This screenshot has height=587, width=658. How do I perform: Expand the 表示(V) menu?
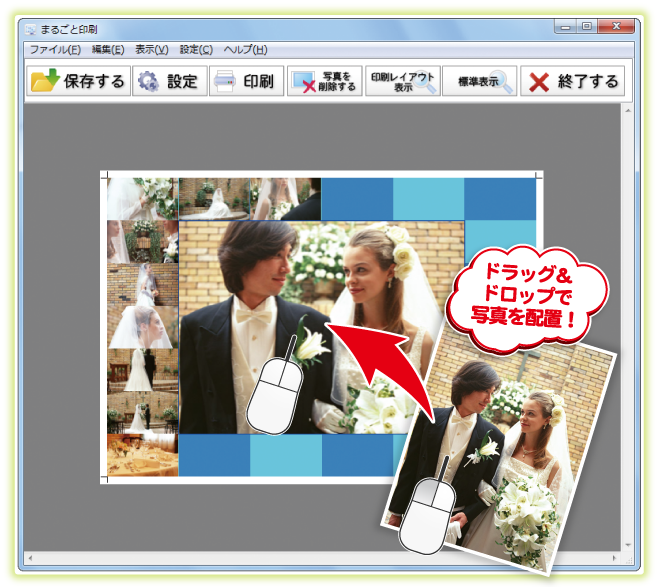(152, 49)
